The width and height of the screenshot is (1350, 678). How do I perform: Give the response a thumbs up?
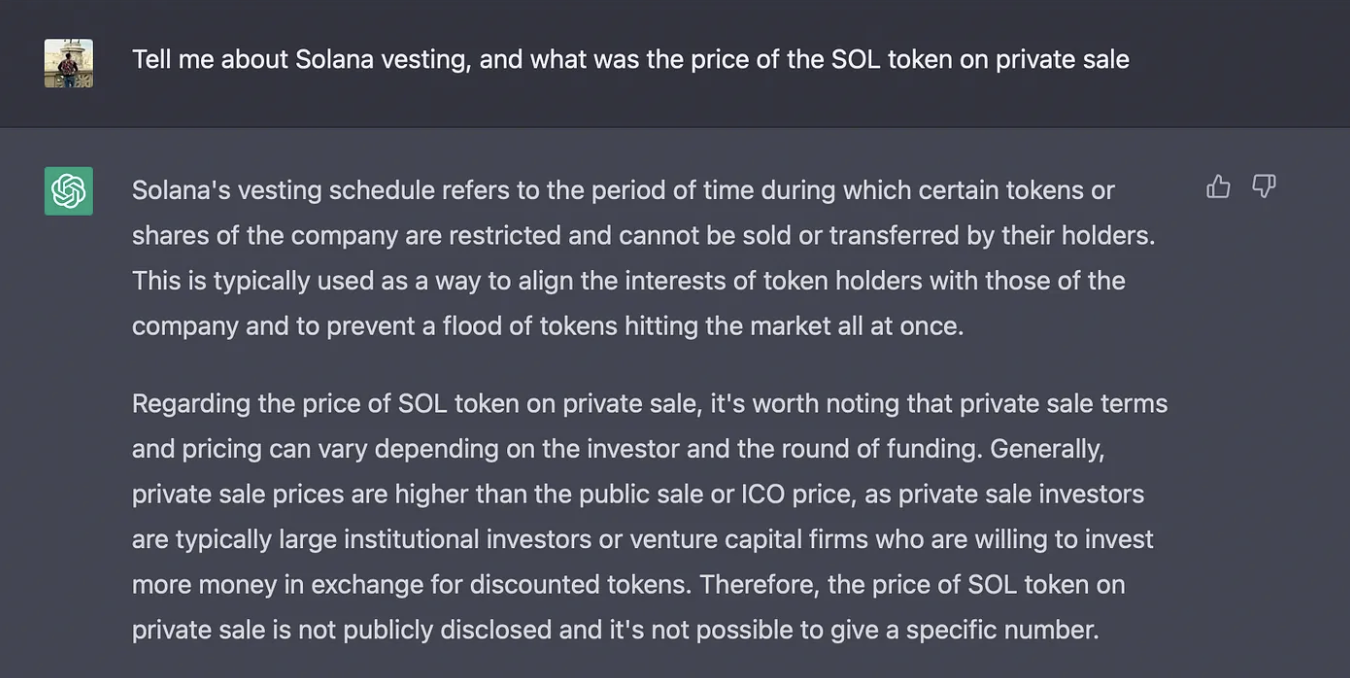[x=1218, y=186]
